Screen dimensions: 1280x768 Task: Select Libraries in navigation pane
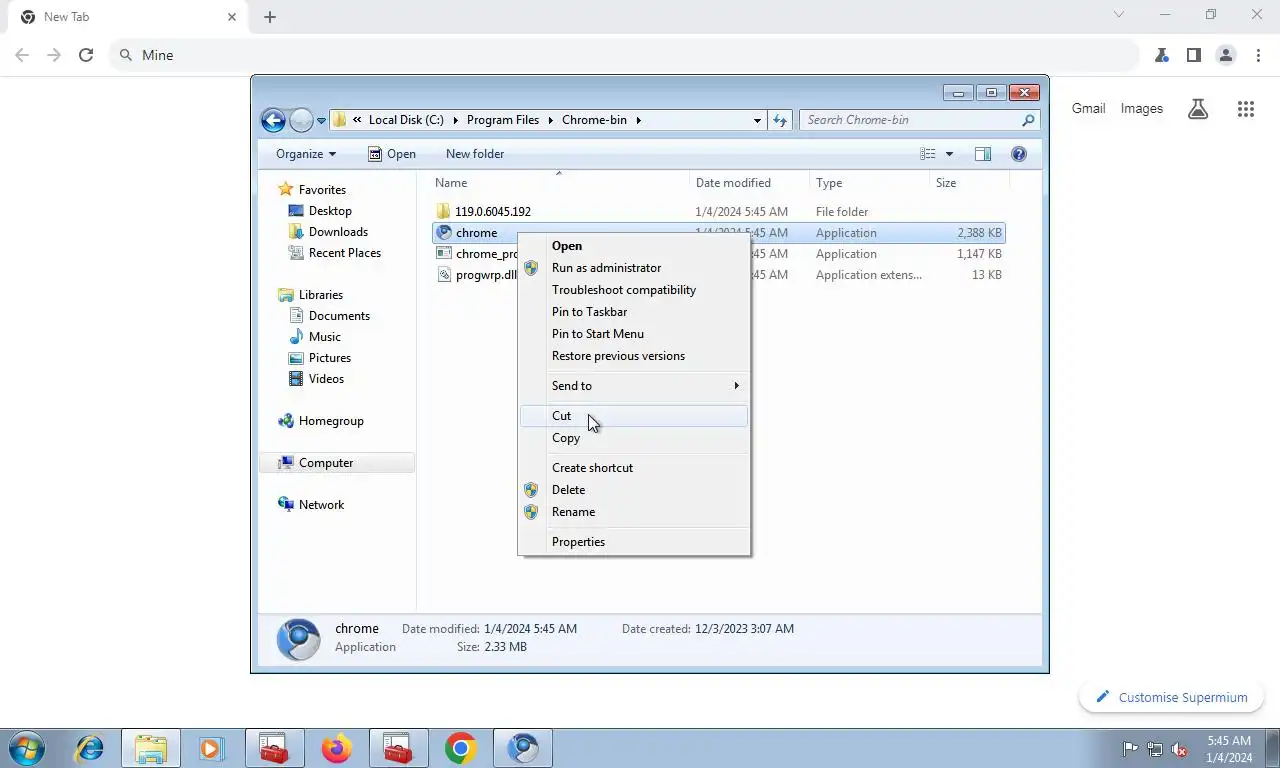tap(320, 295)
